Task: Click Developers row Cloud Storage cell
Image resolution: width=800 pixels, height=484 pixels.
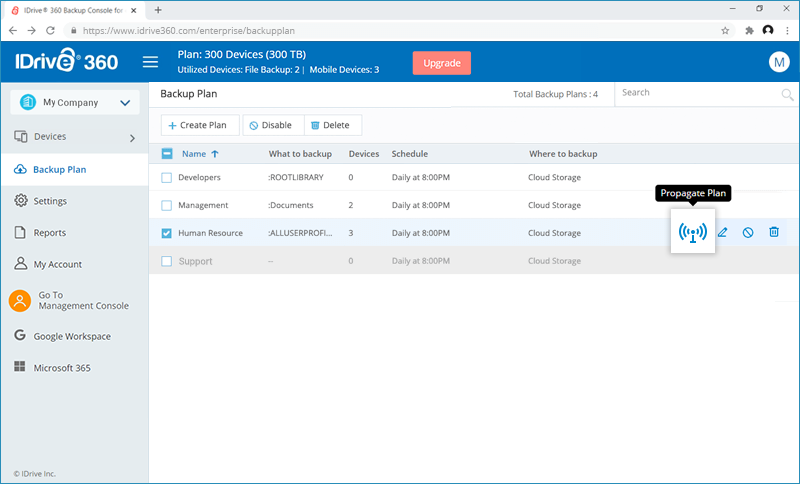Action: coord(555,177)
